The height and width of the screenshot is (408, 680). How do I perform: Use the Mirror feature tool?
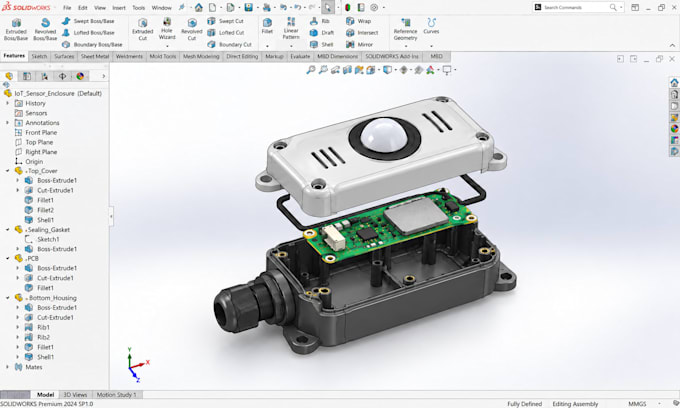pos(360,44)
